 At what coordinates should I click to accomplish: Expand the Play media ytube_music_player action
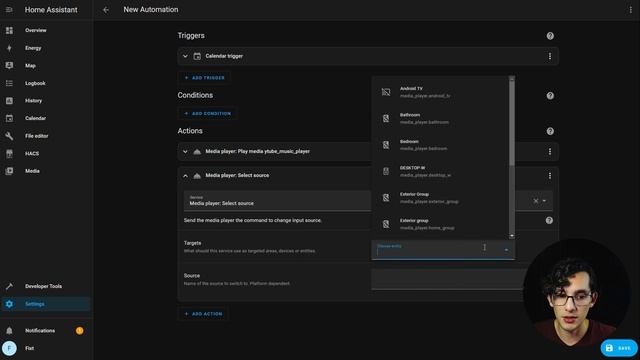[x=185, y=151]
